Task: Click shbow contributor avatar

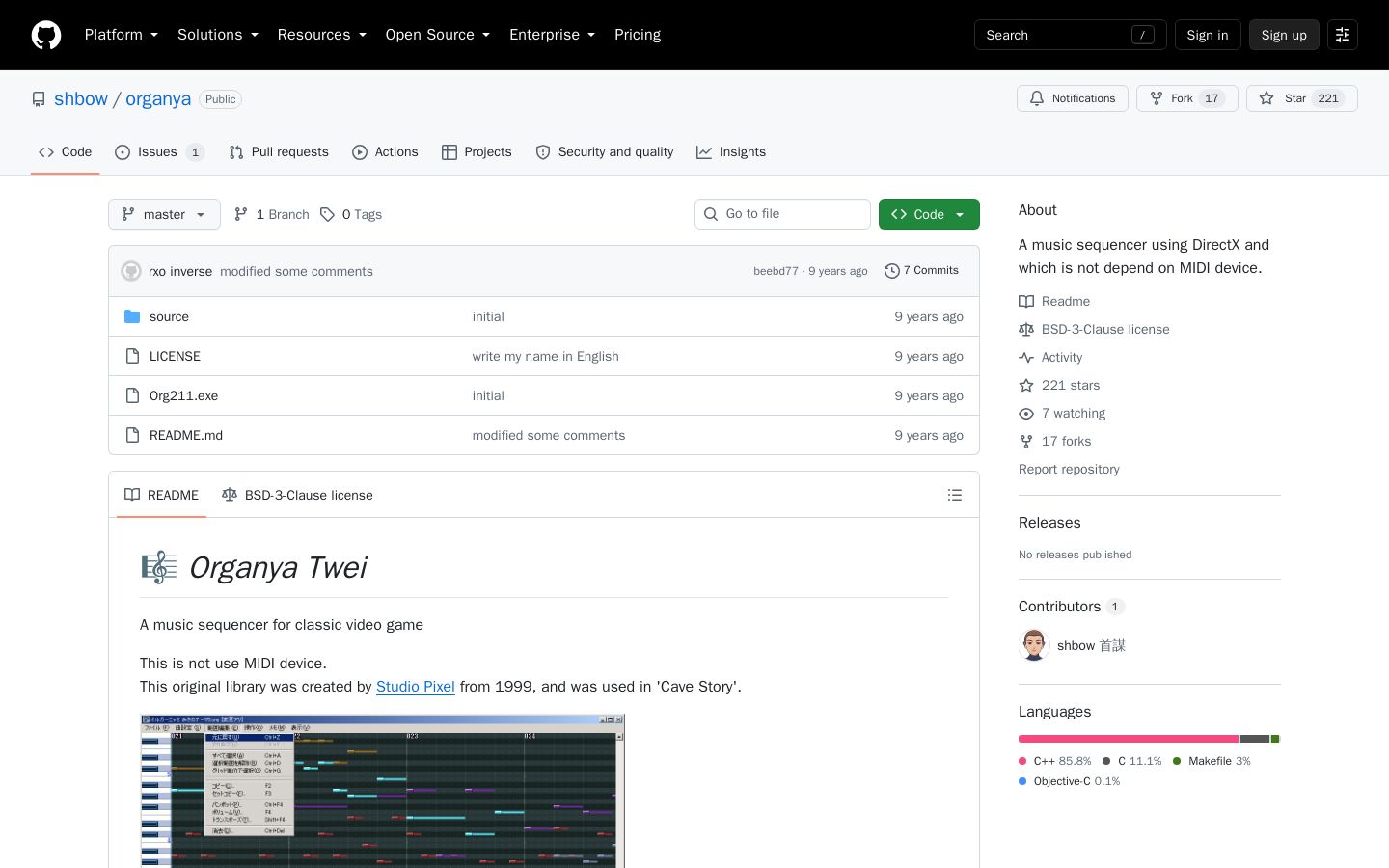Action: point(1034,645)
